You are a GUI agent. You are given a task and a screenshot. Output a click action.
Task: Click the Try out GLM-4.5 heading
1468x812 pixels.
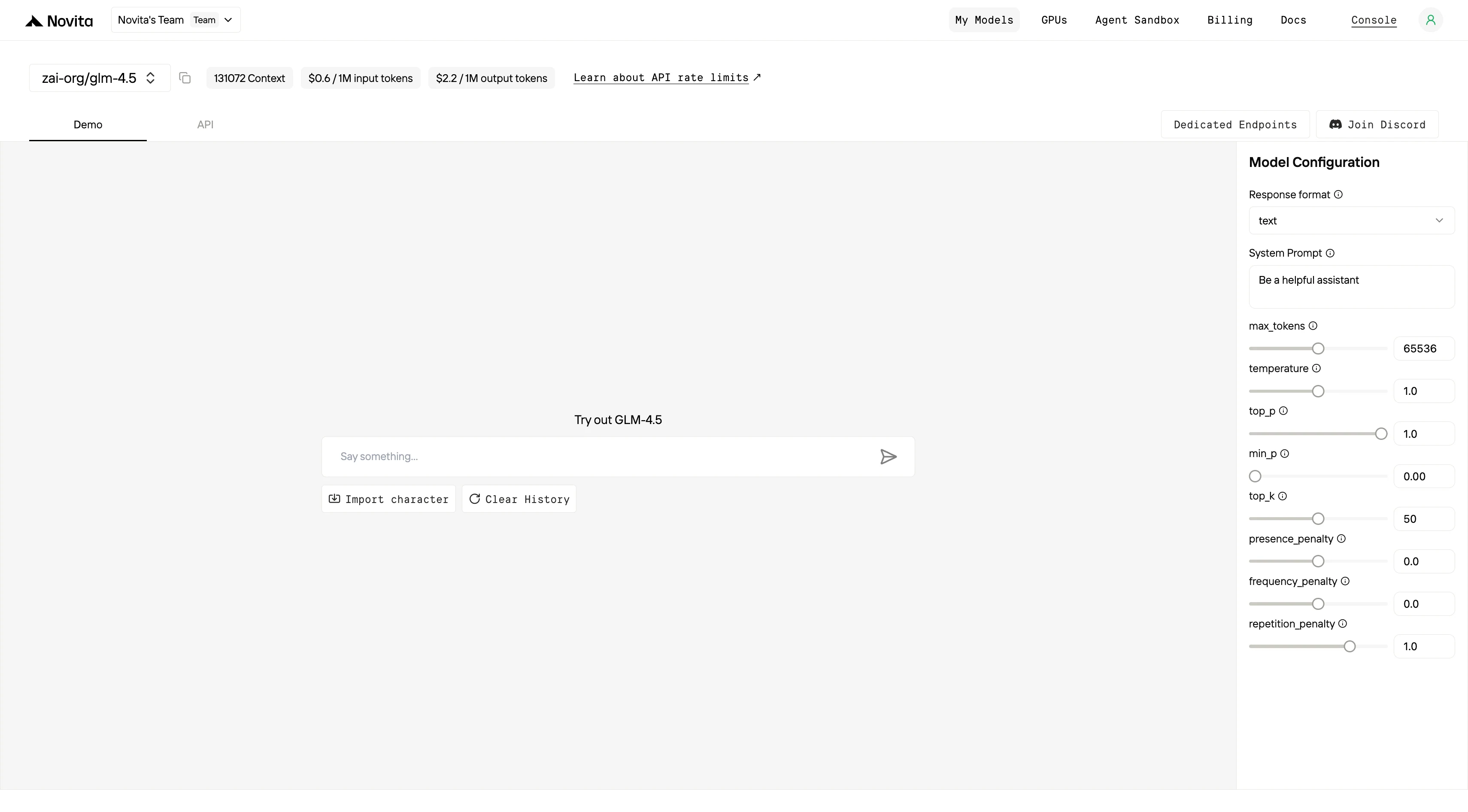(618, 420)
